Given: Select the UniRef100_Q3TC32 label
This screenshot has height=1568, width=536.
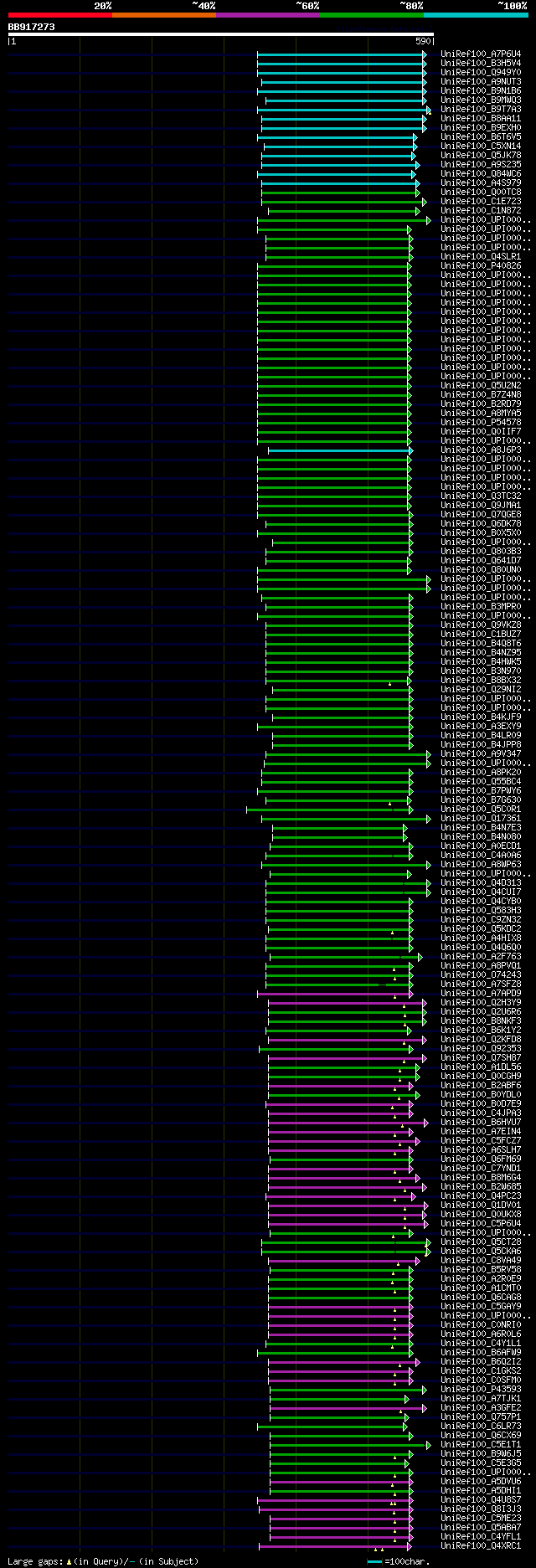Looking at the screenshot, I should click(481, 496).
